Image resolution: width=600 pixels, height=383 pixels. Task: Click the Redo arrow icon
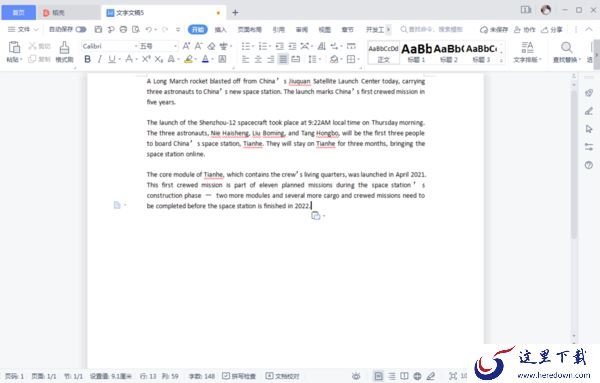click(x=165, y=29)
